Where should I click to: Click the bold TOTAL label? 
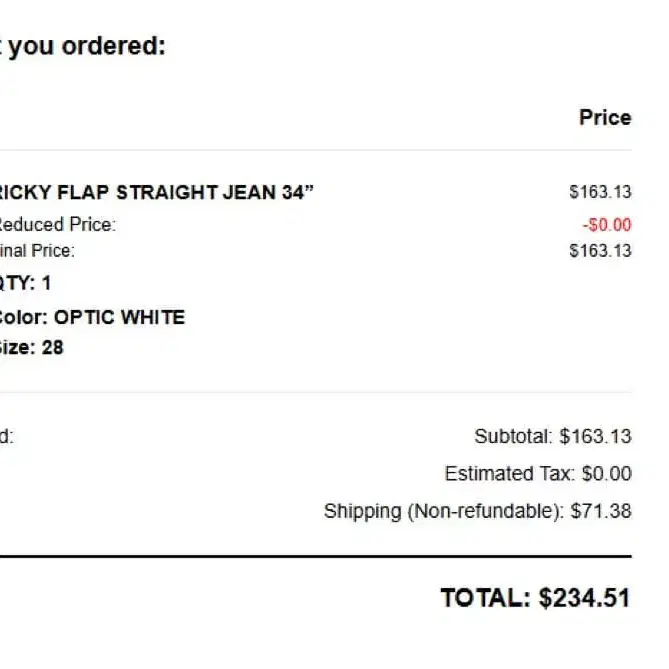click(484, 598)
